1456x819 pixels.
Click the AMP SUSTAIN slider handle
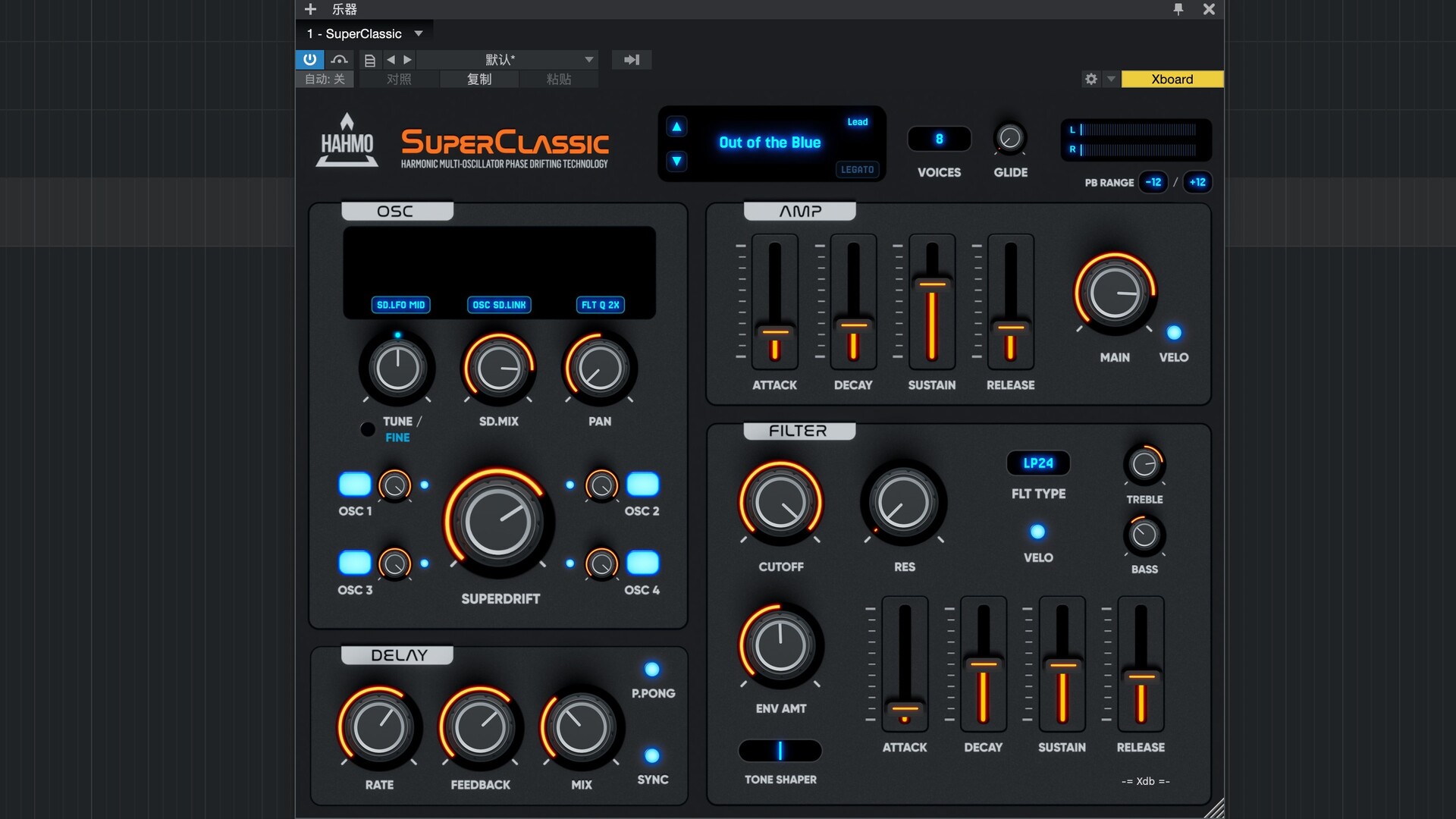[x=932, y=284]
